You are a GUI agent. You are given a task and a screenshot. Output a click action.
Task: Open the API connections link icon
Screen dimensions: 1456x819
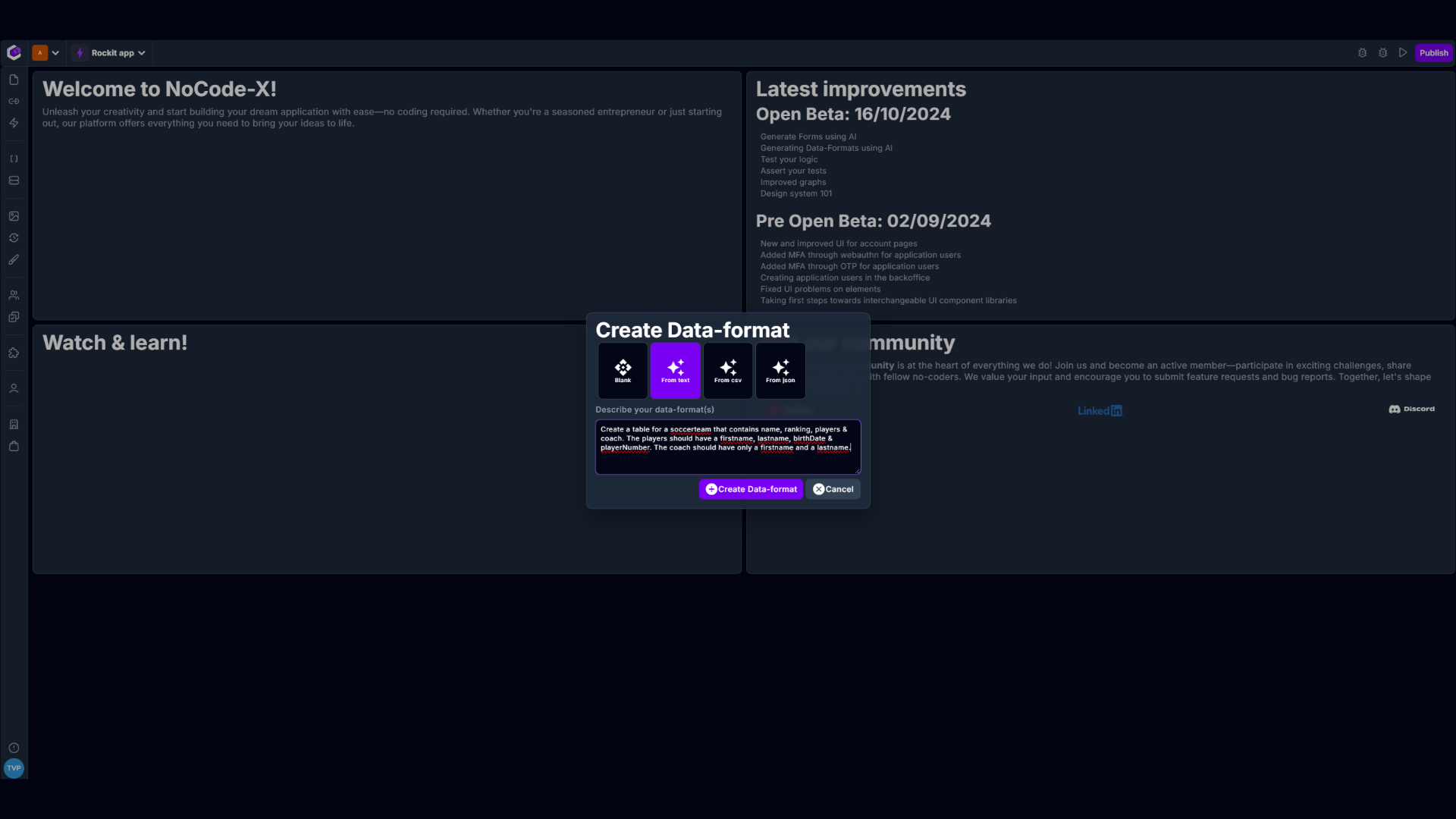(x=14, y=101)
